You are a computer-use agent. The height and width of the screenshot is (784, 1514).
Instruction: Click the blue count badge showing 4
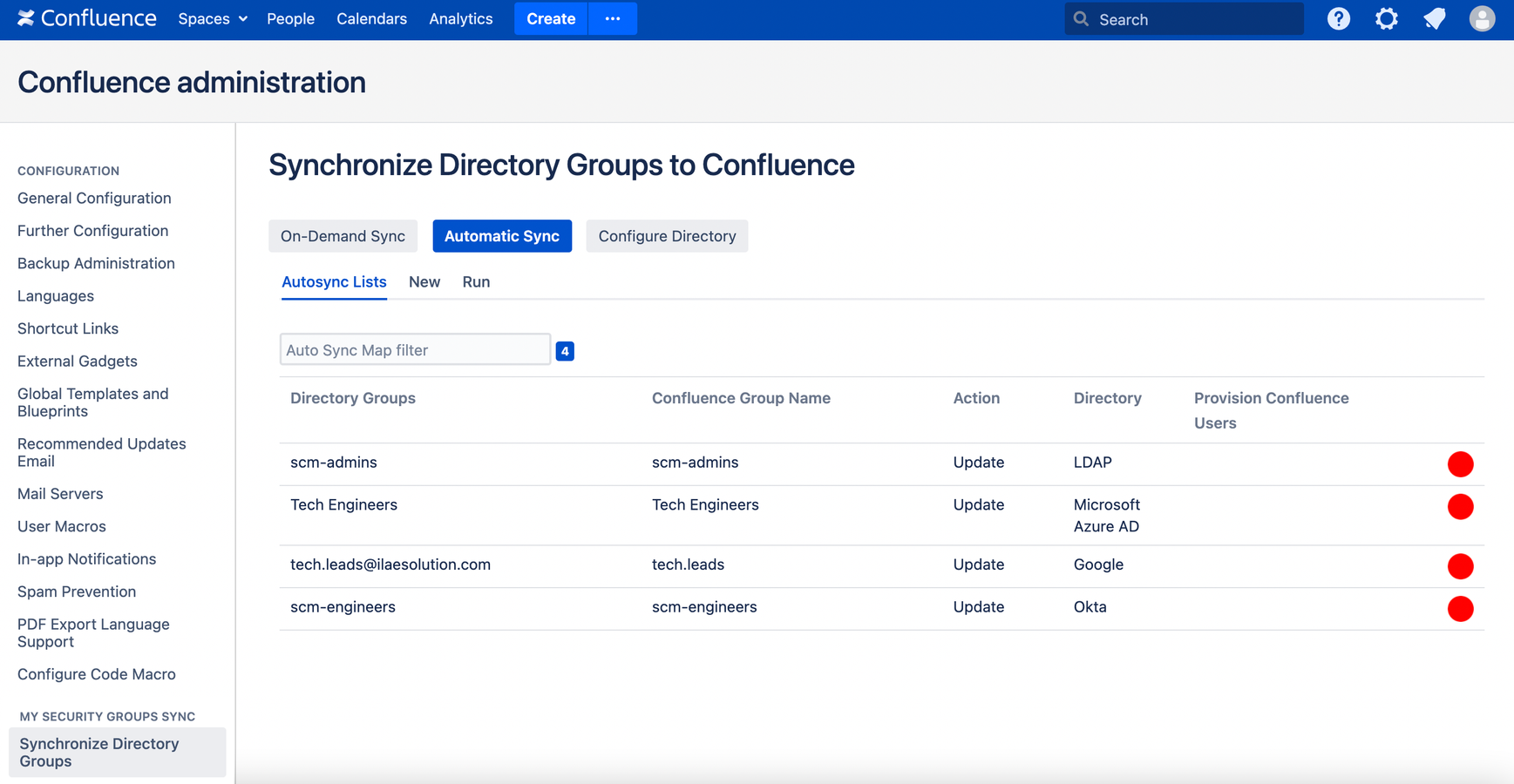565,351
